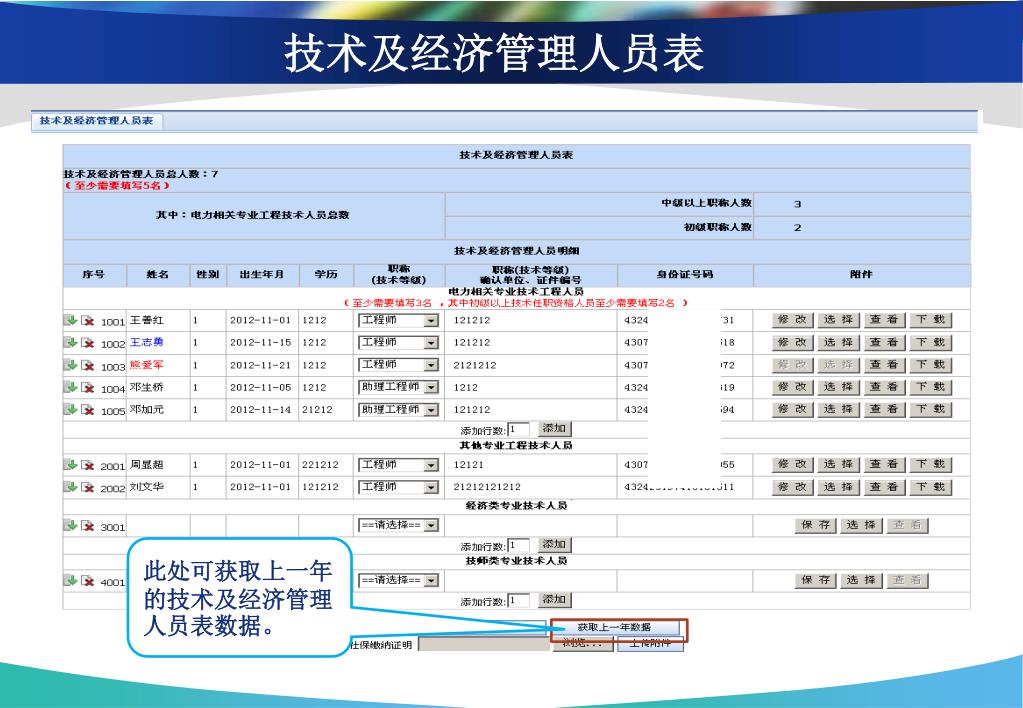
Task: Click 修改 button for row 1002
Action: click(792, 343)
